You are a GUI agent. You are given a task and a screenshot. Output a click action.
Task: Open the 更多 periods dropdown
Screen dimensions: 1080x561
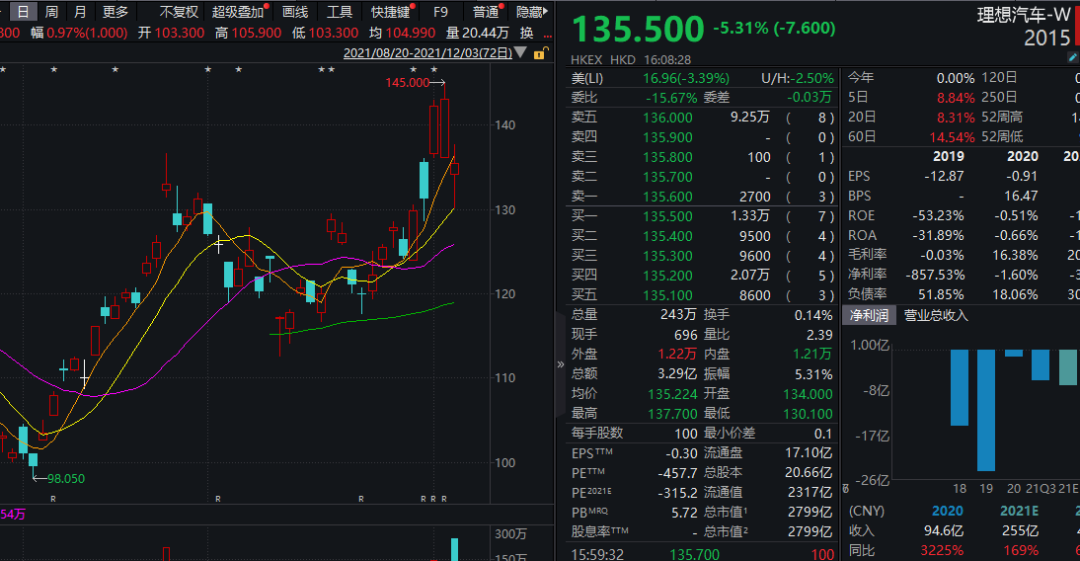tap(115, 12)
